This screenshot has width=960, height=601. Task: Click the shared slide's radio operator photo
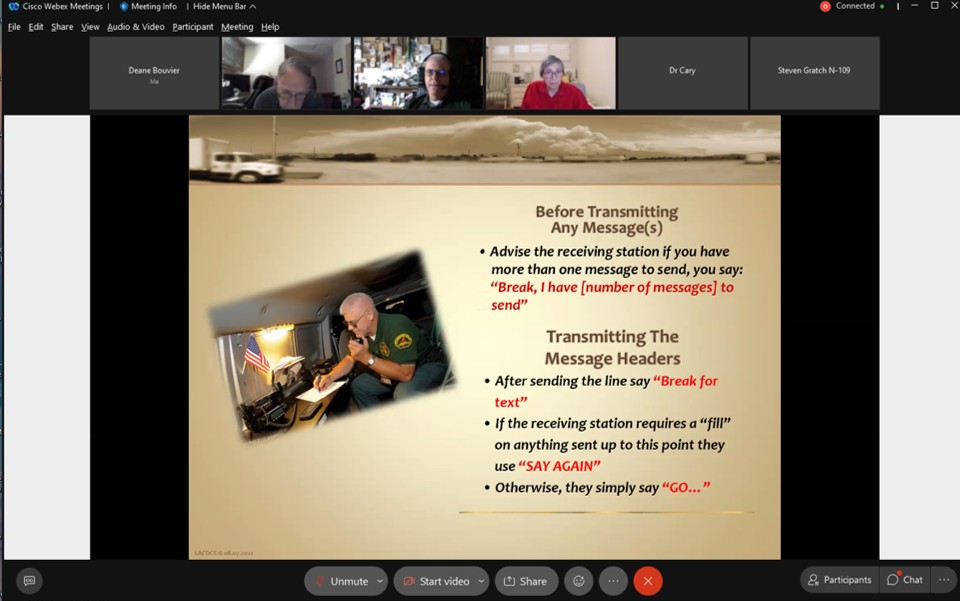click(332, 346)
